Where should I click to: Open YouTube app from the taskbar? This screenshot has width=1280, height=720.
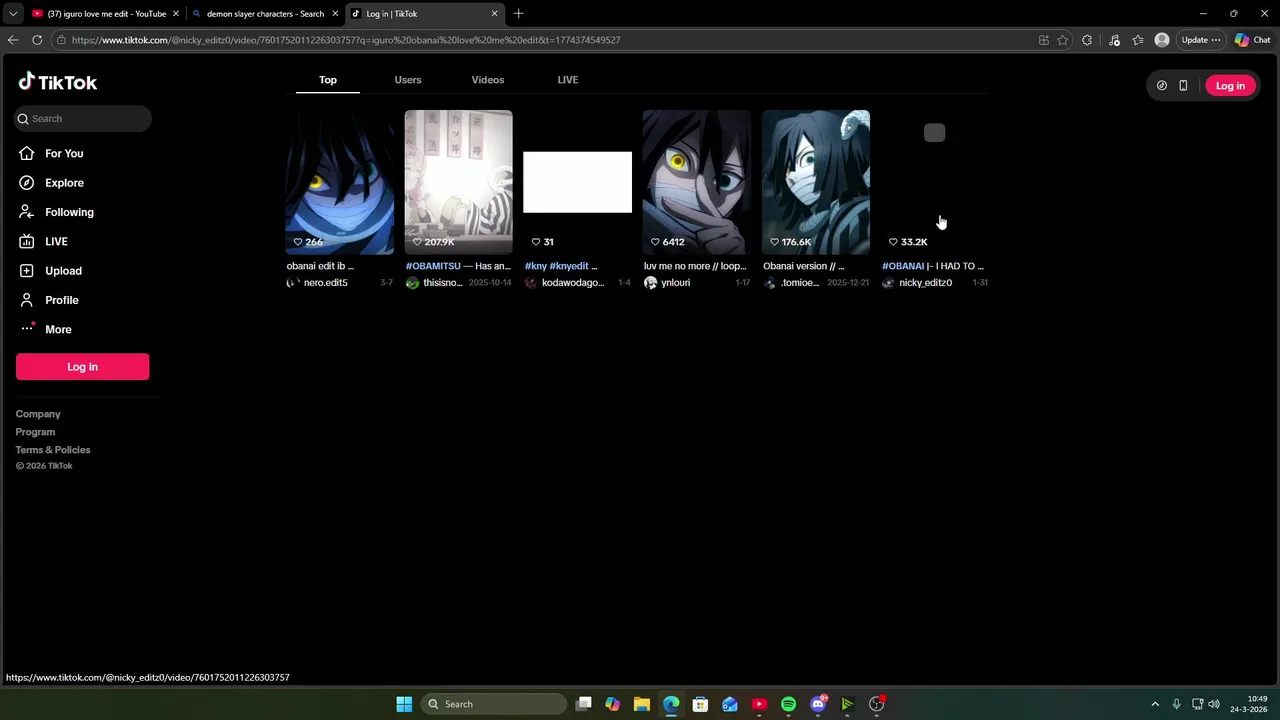pos(759,704)
